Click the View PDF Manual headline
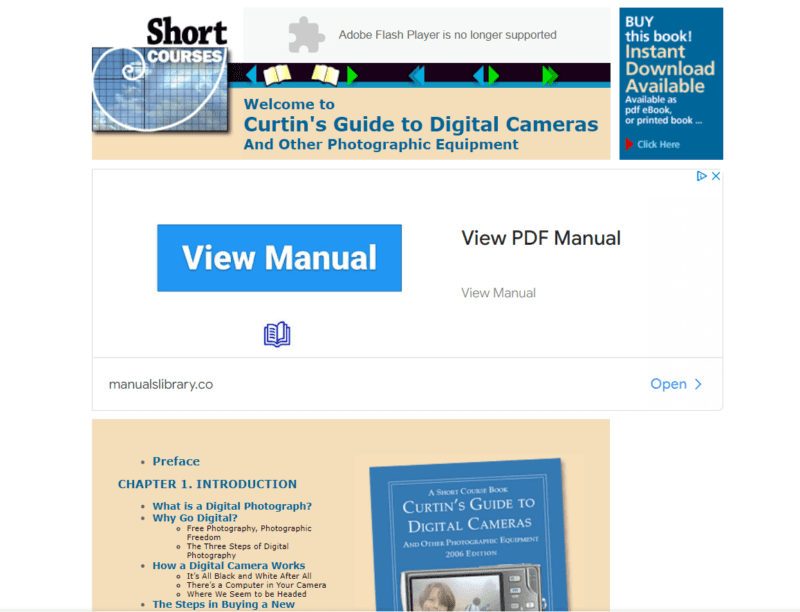800x612 pixels. tap(541, 238)
